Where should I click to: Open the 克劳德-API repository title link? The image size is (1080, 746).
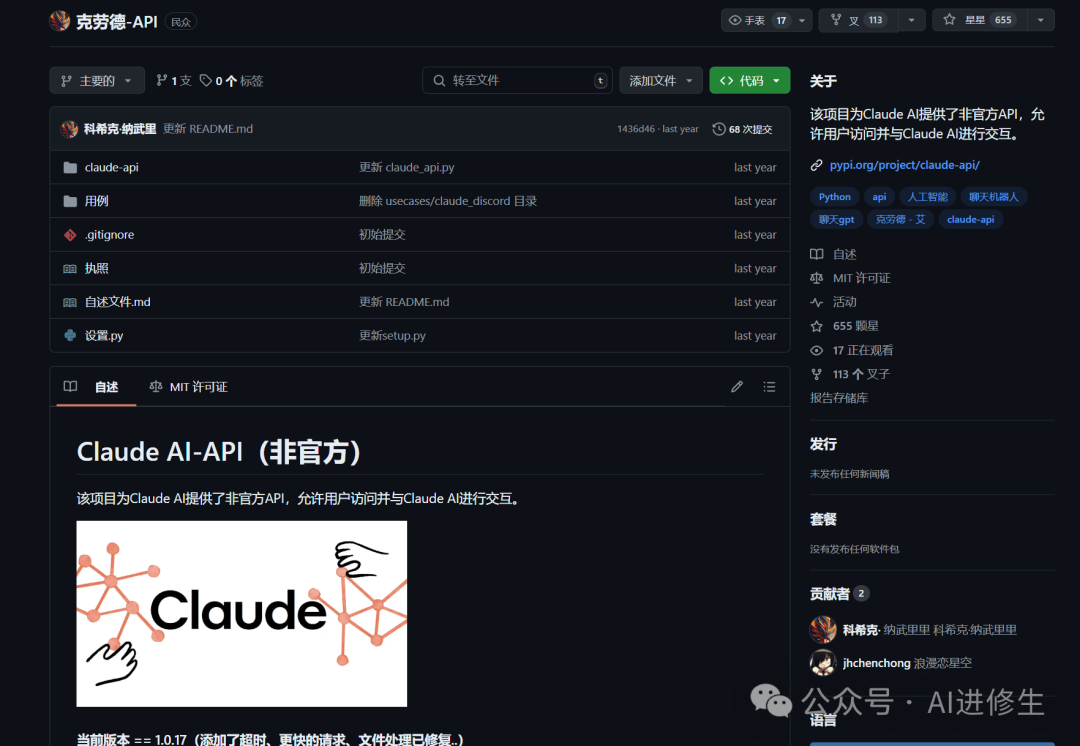click(x=116, y=22)
